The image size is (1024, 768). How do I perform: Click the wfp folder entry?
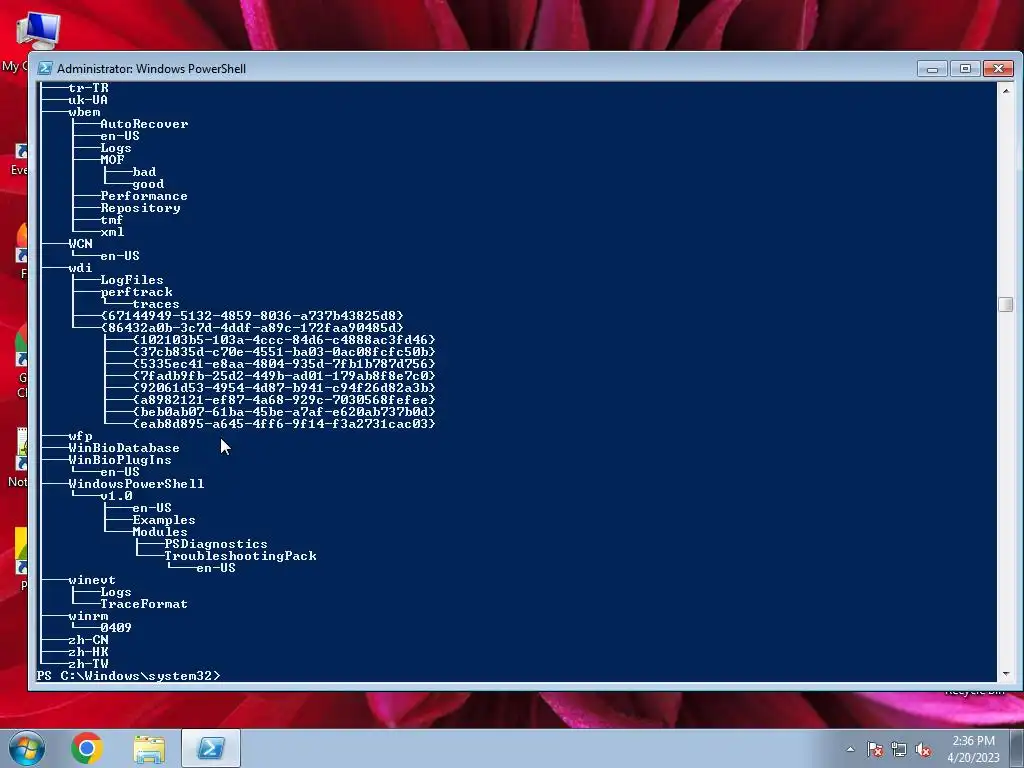(80, 436)
